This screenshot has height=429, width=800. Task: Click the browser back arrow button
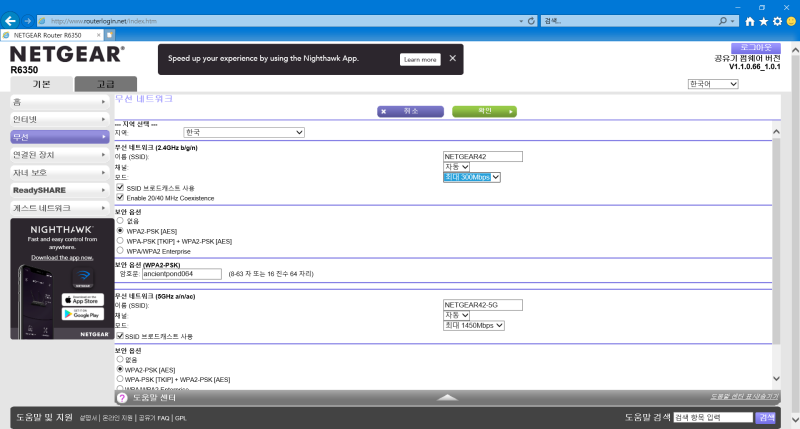point(10,21)
